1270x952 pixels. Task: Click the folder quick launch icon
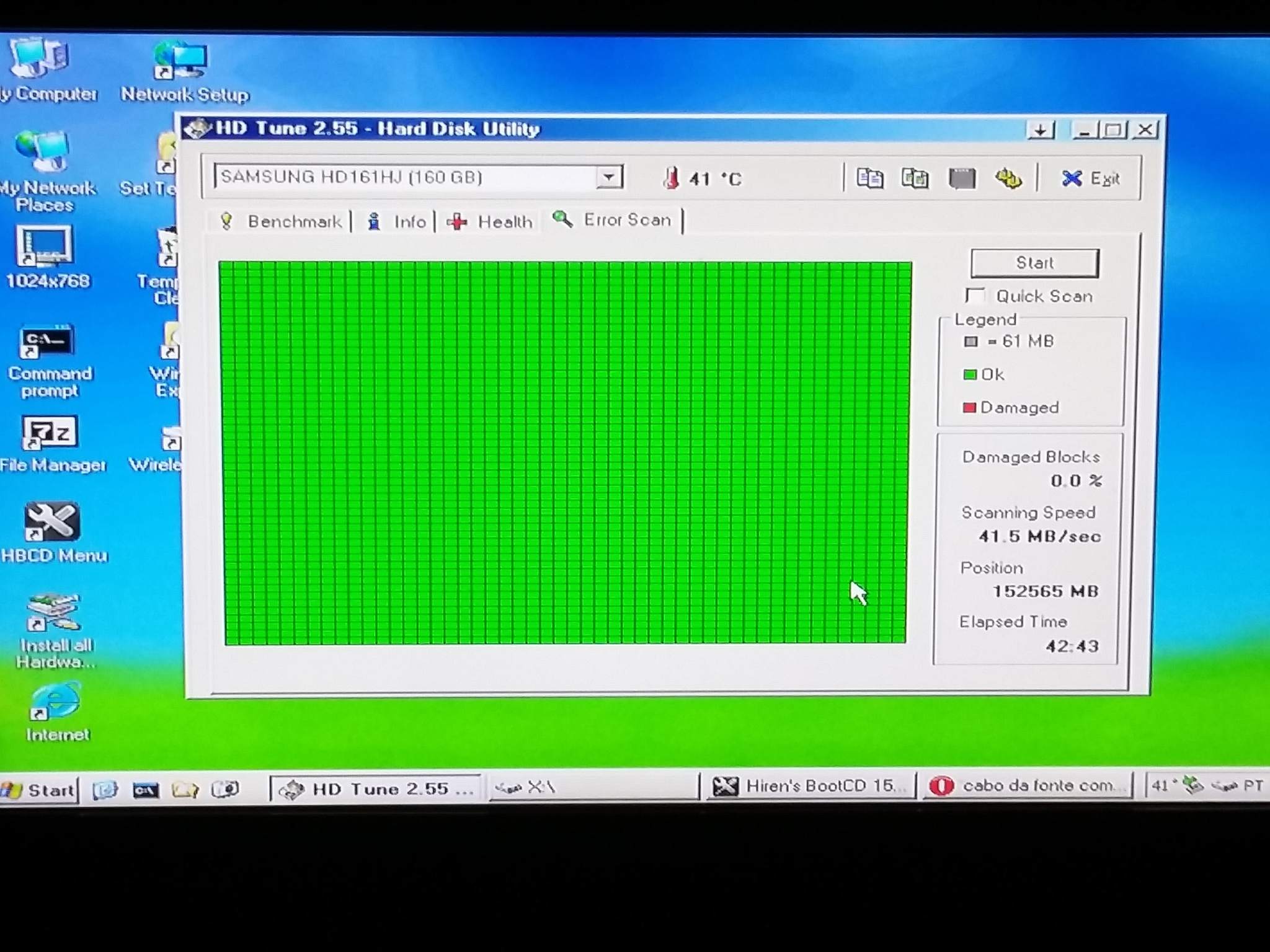185,790
